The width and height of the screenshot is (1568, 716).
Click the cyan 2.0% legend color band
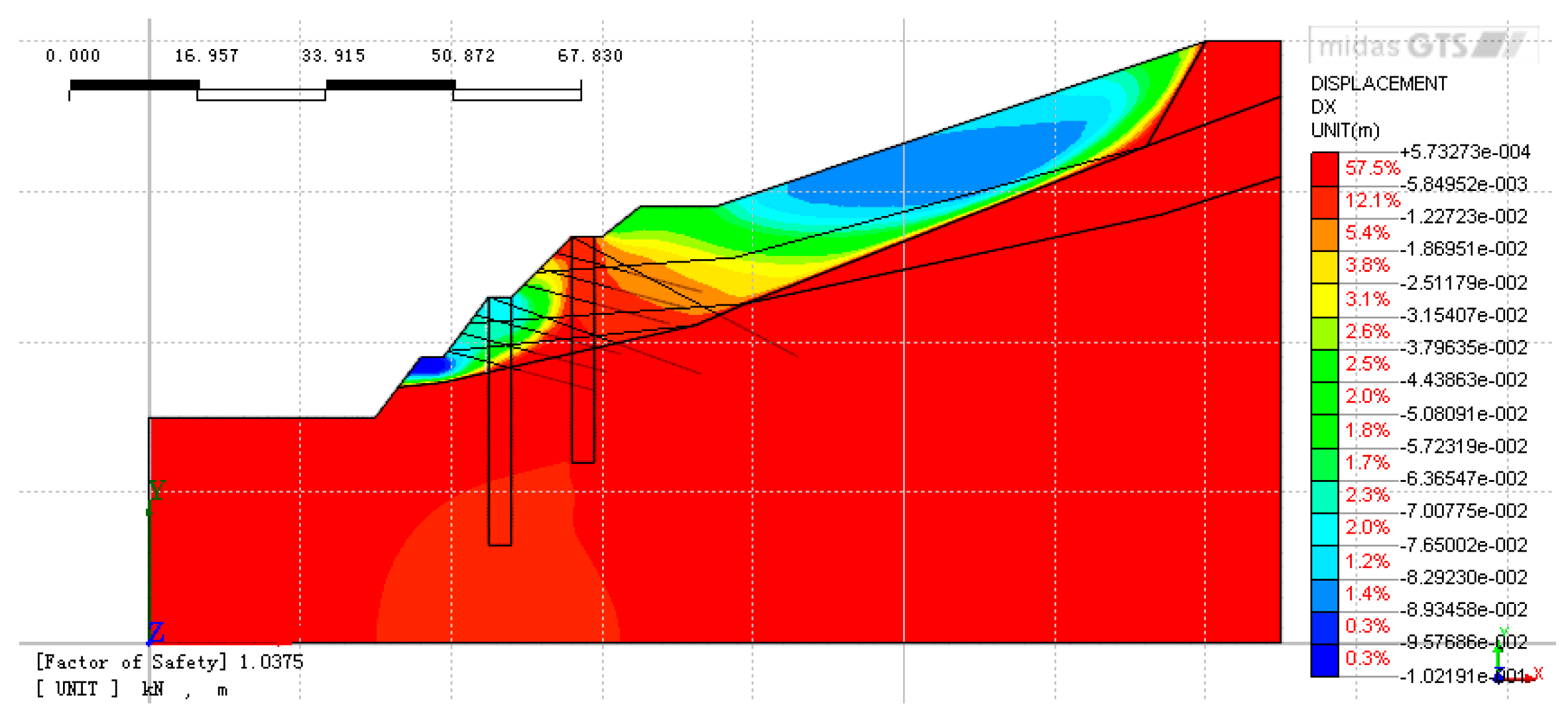(x=1324, y=528)
